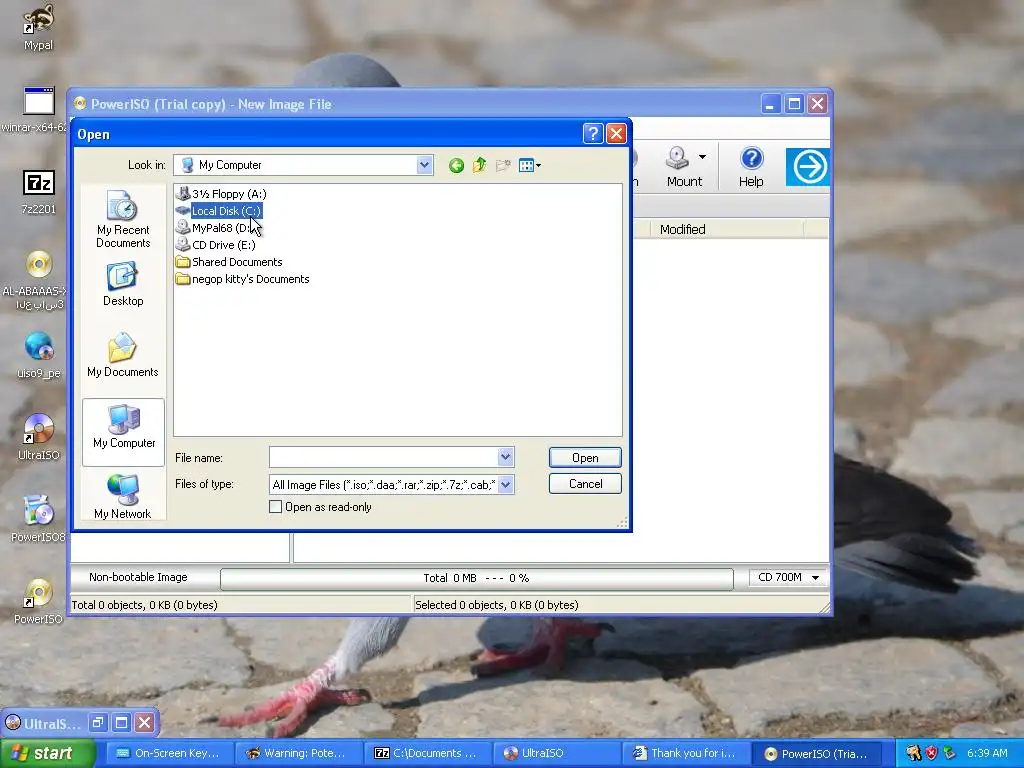Enable Open as read-only checkbox
1024x768 pixels.
tap(276, 507)
